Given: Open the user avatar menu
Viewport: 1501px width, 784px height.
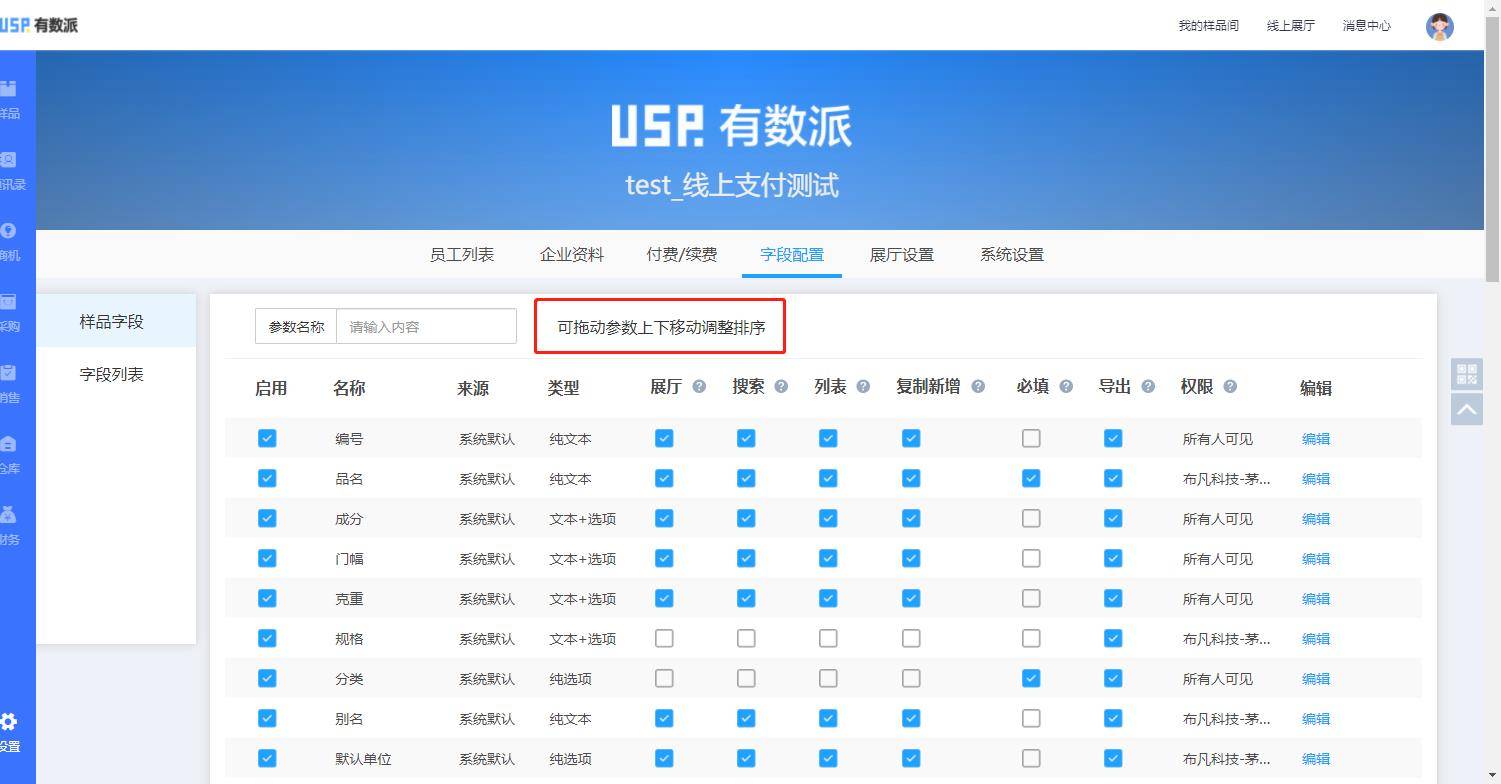Looking at the screenshot, I should [x=1439, y=26].
